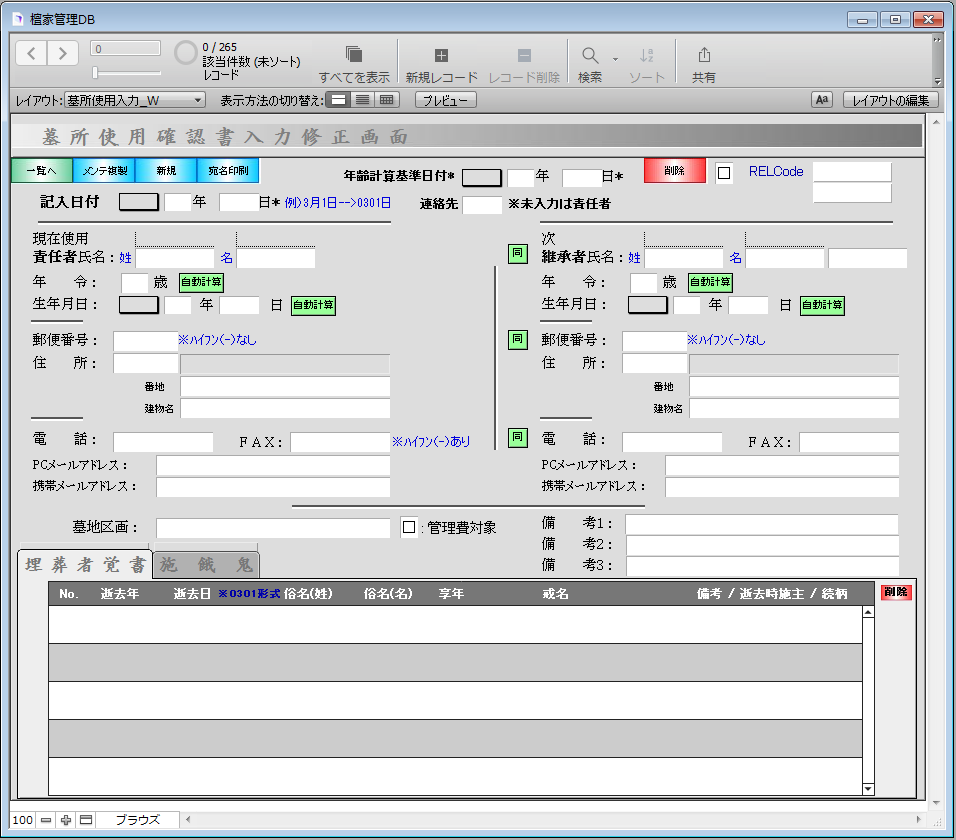
Task: Click the user's FAX input field
Action: 340,442
